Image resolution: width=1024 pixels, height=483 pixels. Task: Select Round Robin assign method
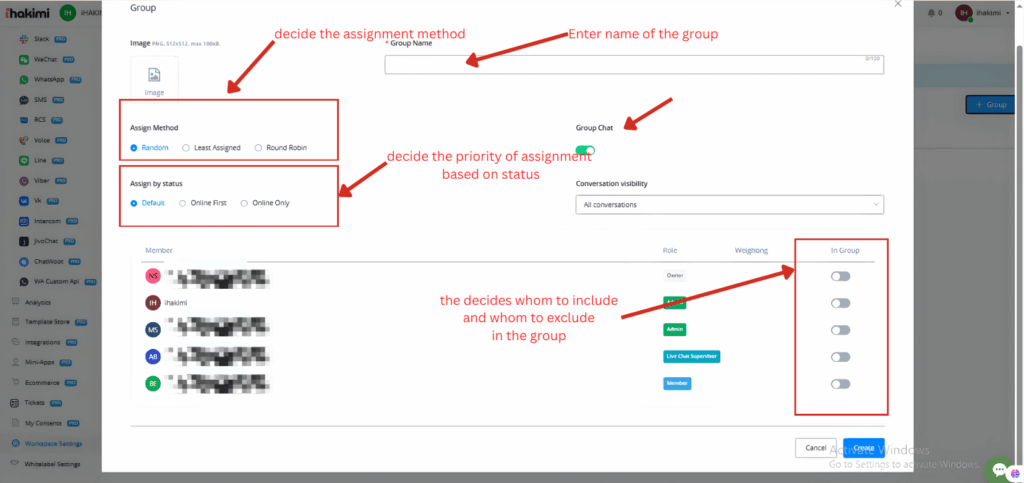[x=259, y=148]
